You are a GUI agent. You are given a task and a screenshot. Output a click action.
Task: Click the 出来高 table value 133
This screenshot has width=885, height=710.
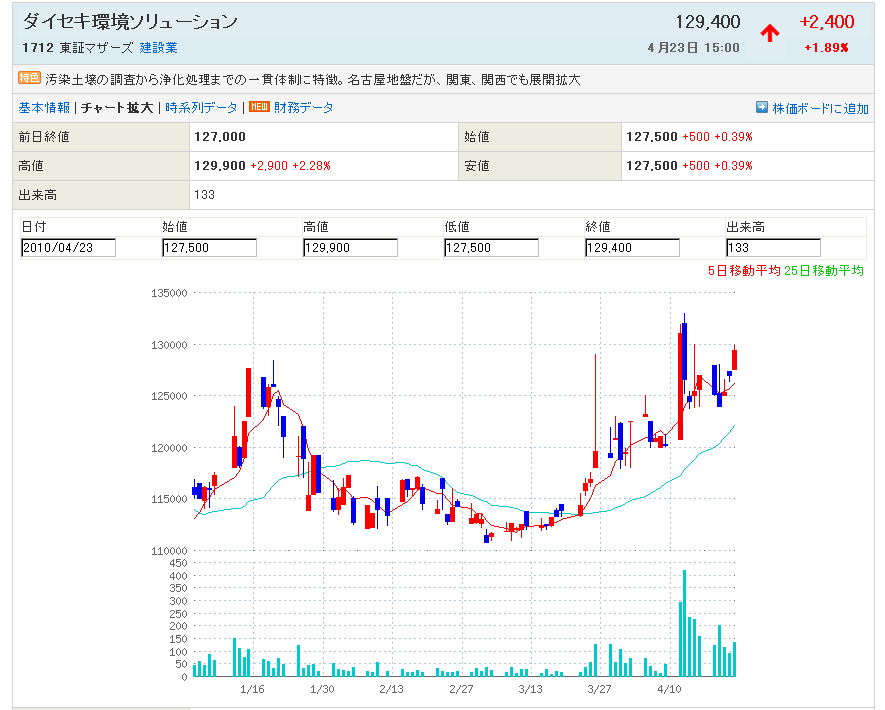pos(204,195)
